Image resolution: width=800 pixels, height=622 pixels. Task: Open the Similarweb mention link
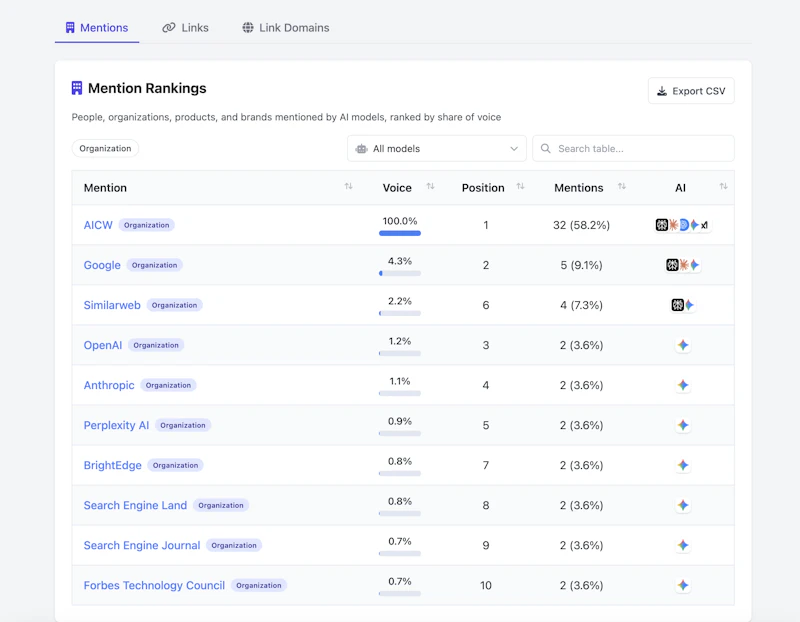click(x=112, y=305)
